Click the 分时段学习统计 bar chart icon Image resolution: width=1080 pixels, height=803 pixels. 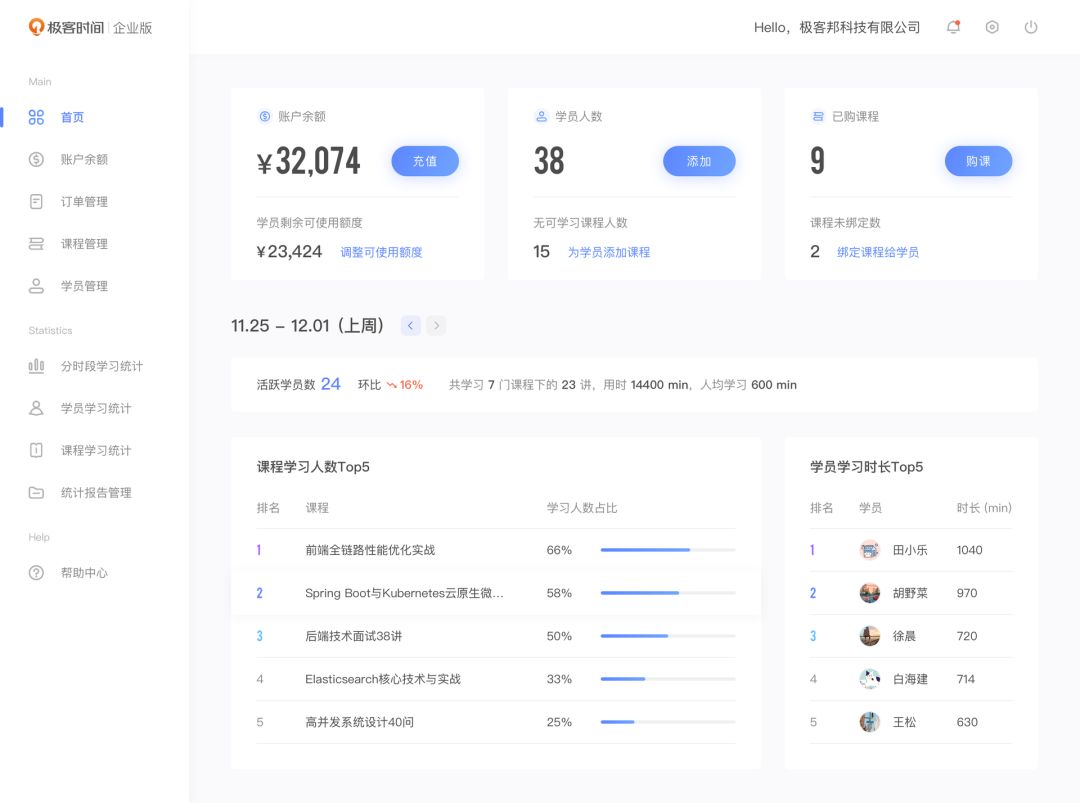pyautogui.click(x=37, y=366)
